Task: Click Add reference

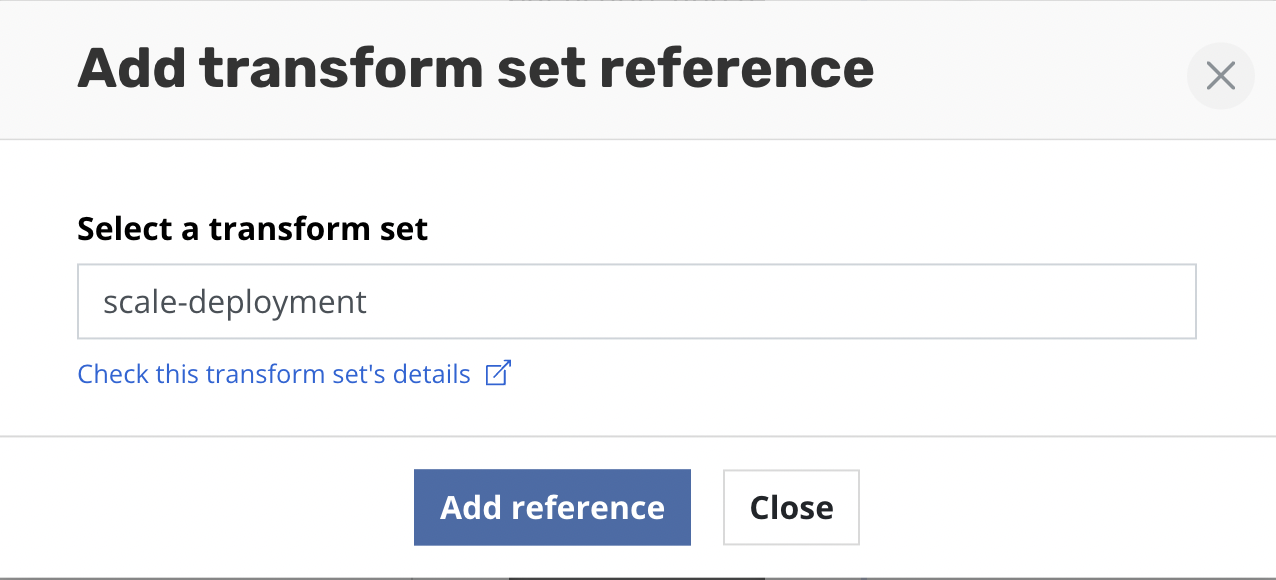Action: tap(551, 507)
